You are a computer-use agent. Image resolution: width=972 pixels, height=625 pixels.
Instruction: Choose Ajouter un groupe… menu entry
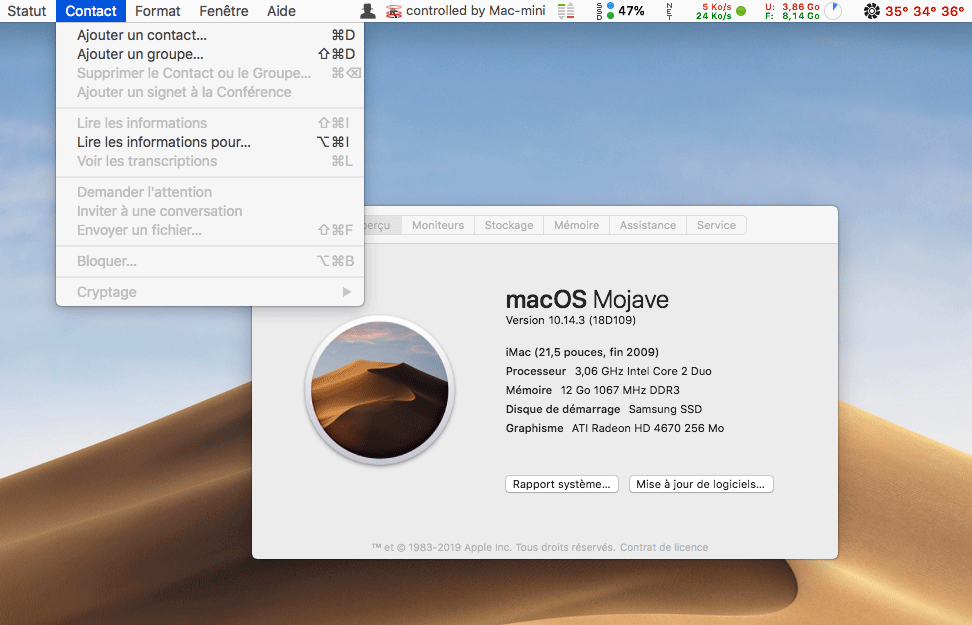coord(210,55)
